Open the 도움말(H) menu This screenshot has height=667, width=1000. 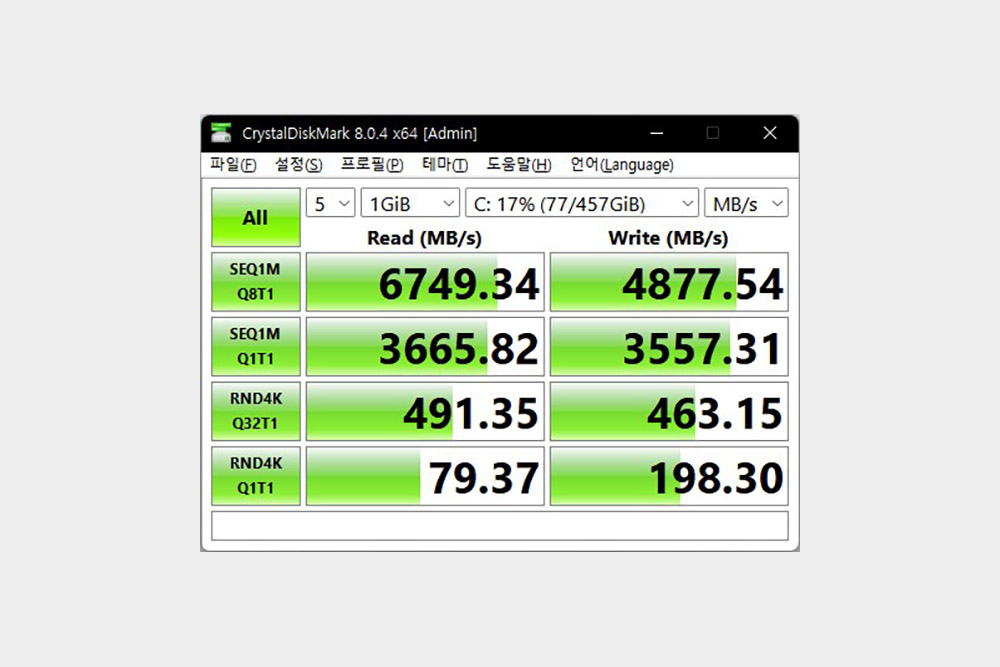[x=518, y=165]
